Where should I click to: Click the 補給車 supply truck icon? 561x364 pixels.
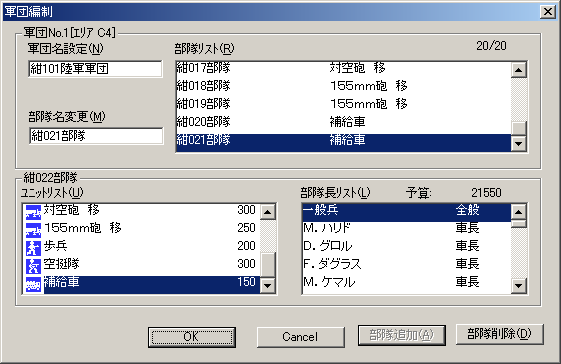[33, 285]
